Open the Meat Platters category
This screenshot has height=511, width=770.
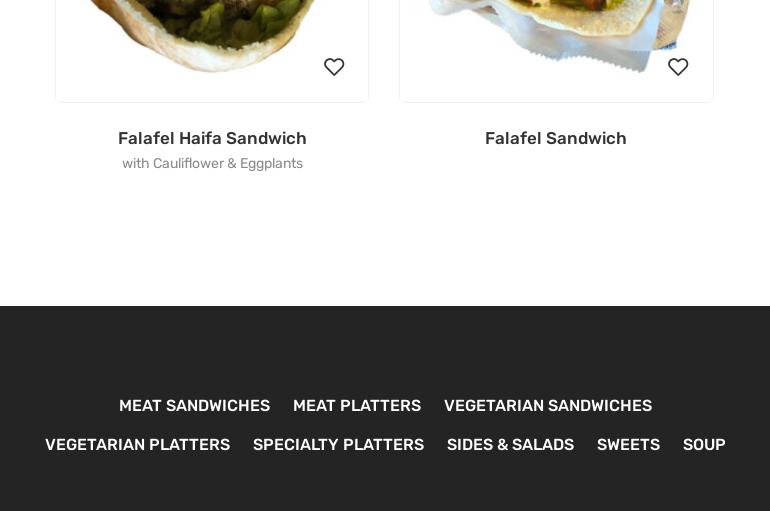tap(357, 405)
